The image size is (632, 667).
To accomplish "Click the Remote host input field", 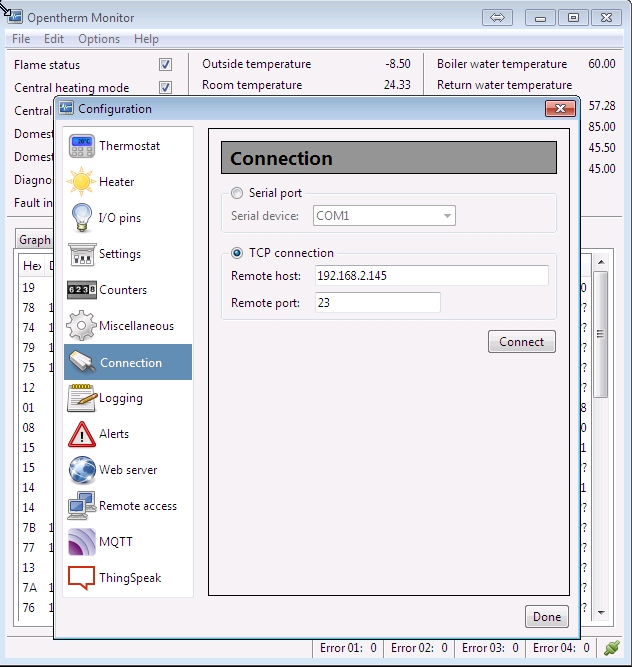I will (432, 276).
